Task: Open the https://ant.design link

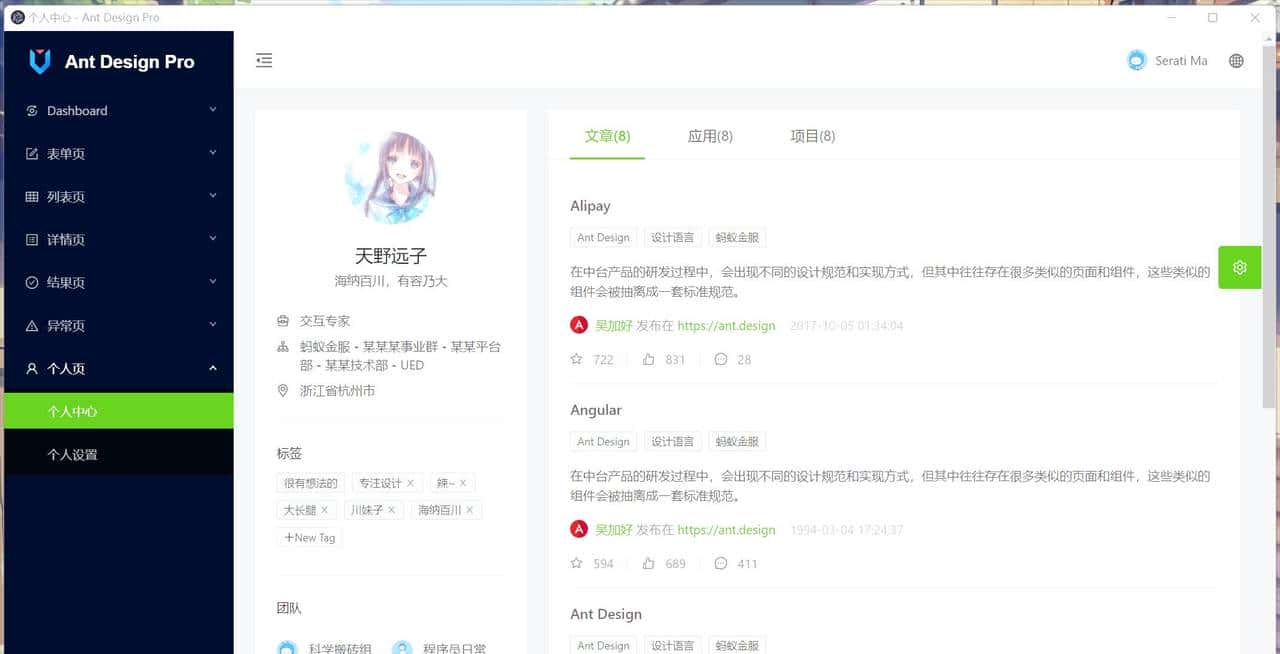Action: pyautogui.click(x=726, y=325)
